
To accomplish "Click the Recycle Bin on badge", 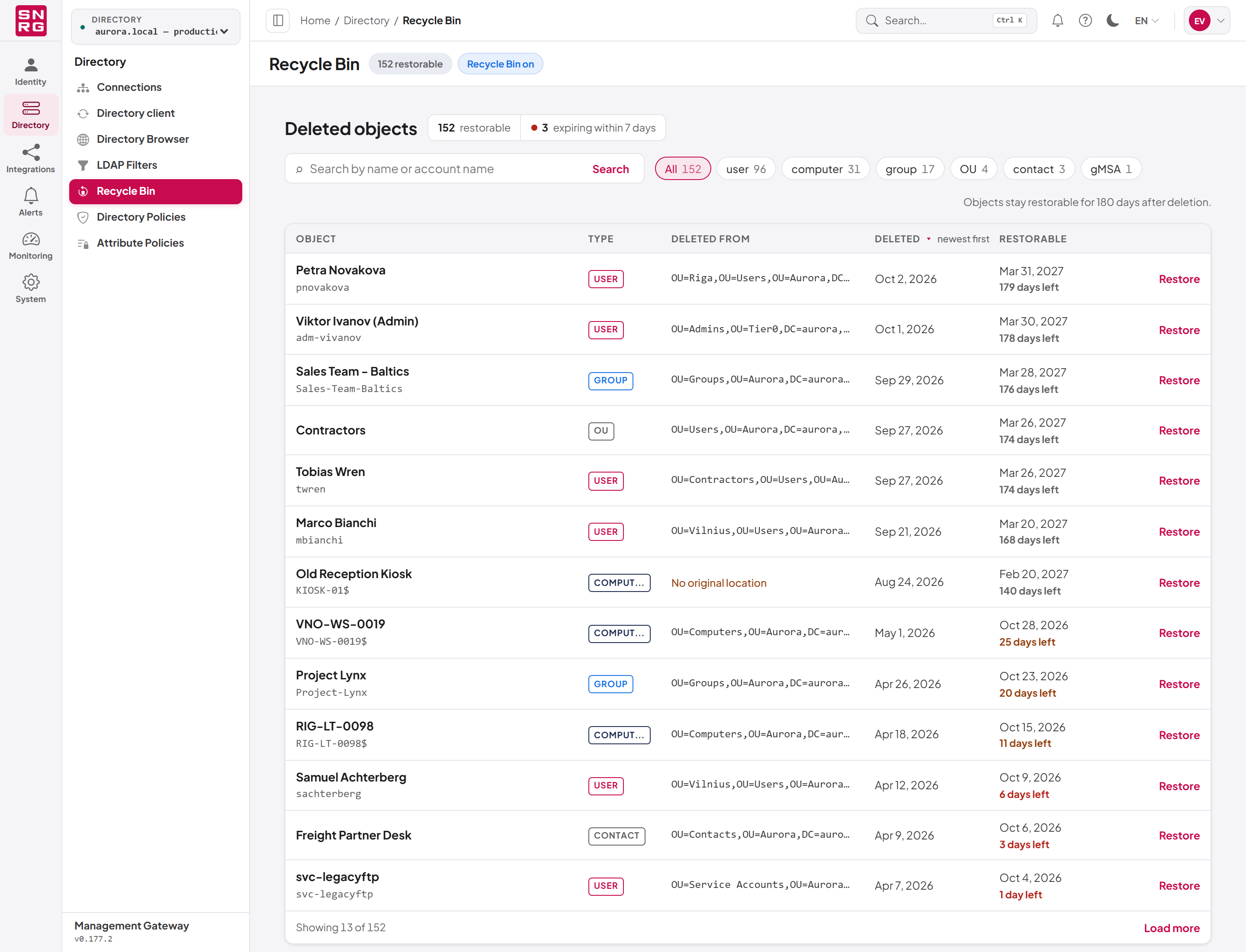I will pos(500,64).
